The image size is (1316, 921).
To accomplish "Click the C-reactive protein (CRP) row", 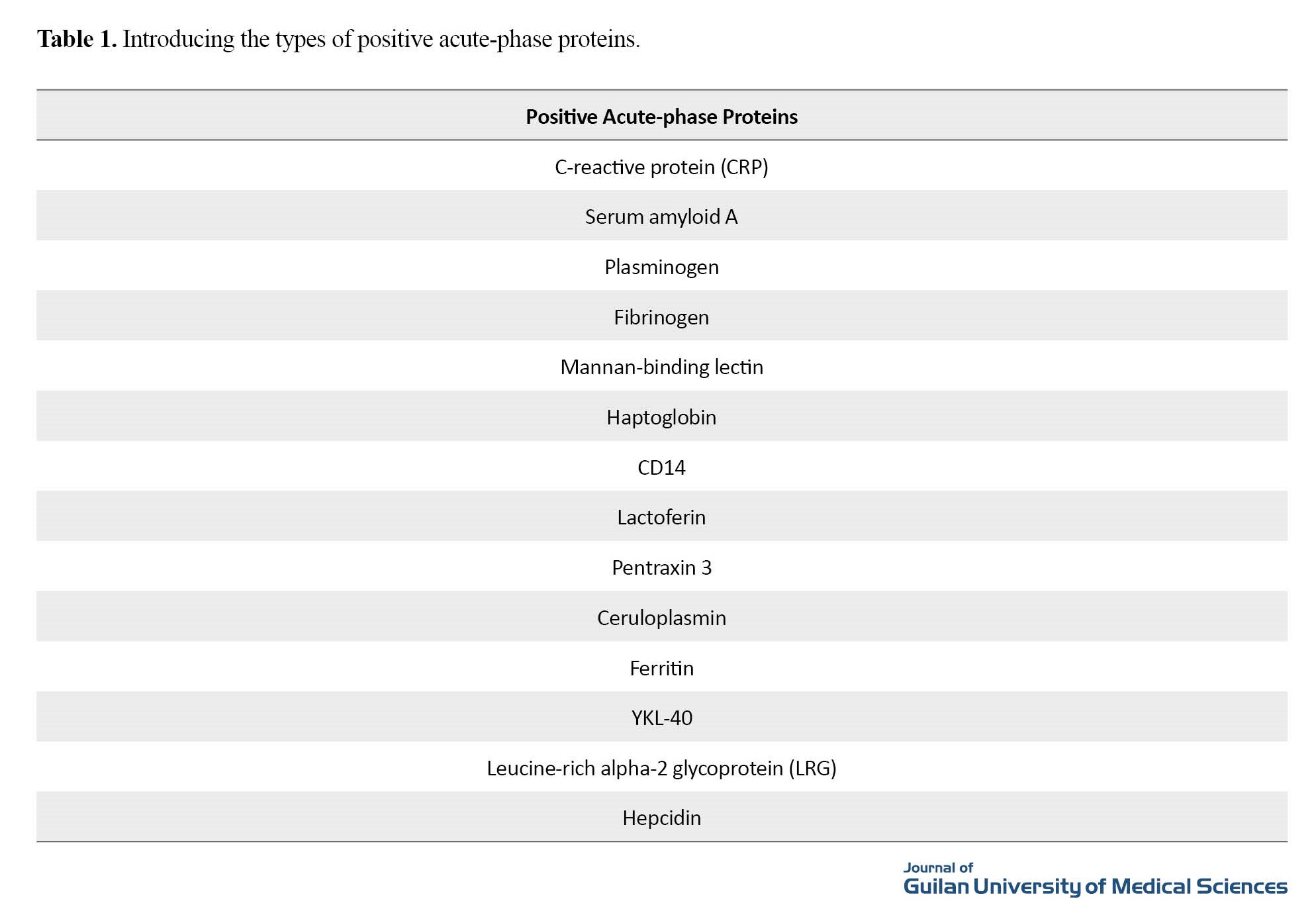I will pos(661,167).
